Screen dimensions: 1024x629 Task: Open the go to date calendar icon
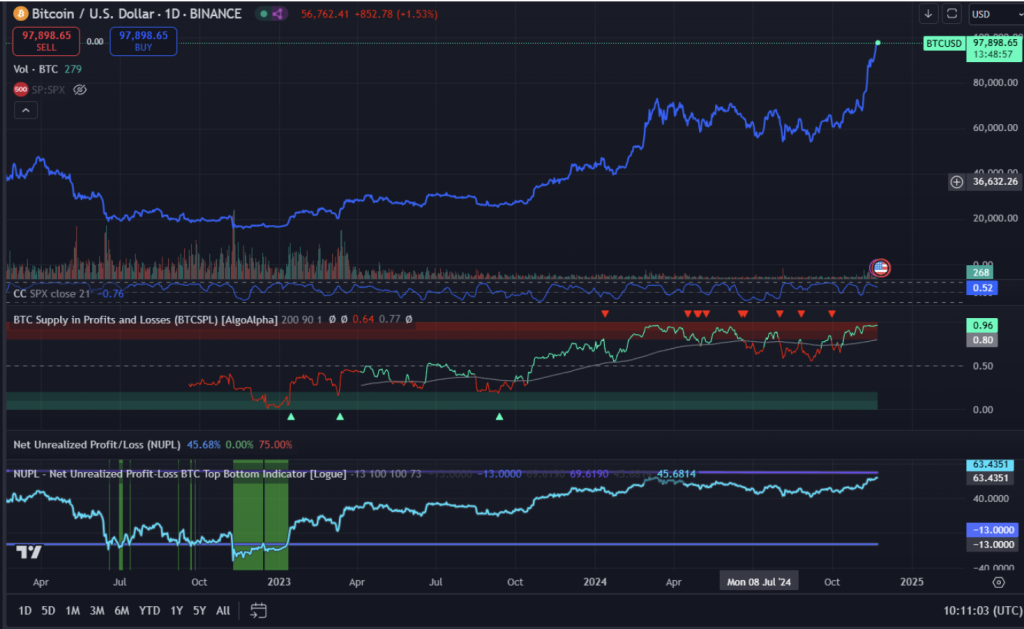coord(258,610)
